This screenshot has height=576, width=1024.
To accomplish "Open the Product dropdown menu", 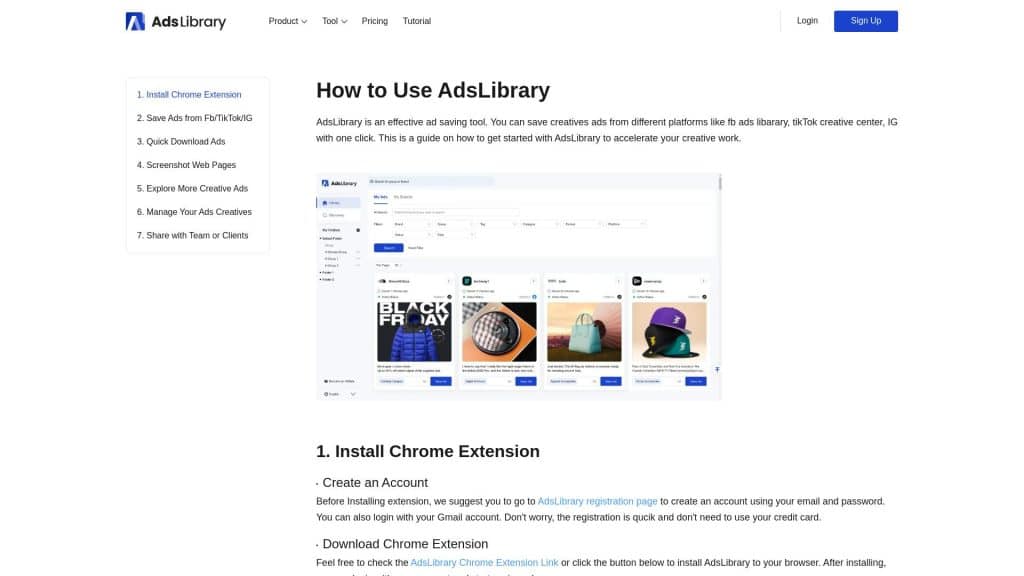I will pyautogui.click(x=287, y=21).
